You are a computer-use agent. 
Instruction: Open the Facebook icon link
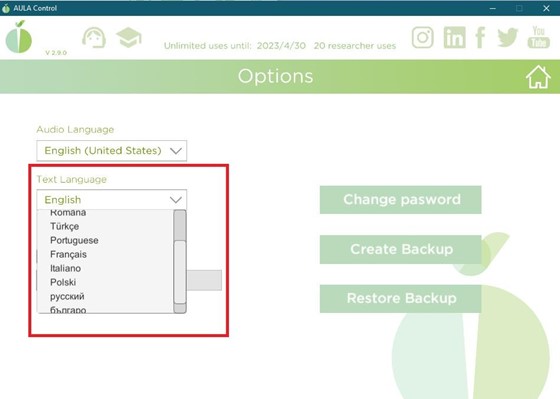[x=480, y=37]
